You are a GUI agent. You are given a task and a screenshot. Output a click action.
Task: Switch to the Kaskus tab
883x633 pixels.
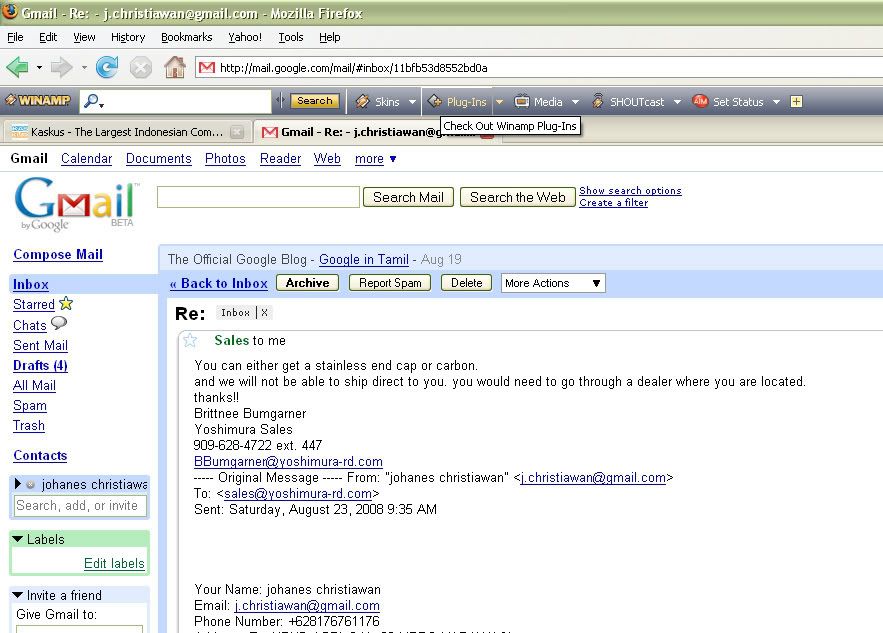(127, 132)
